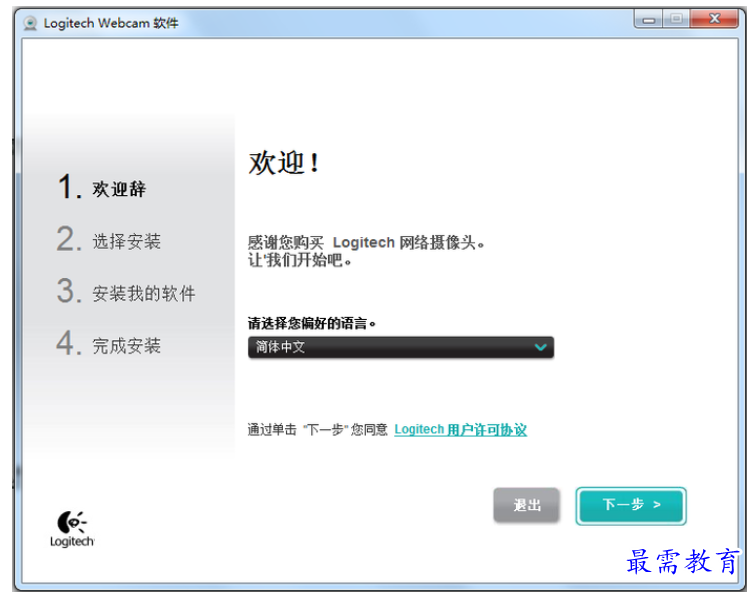
Task: Click the 退出 (Exit) button
Action: tap(526, 505)
